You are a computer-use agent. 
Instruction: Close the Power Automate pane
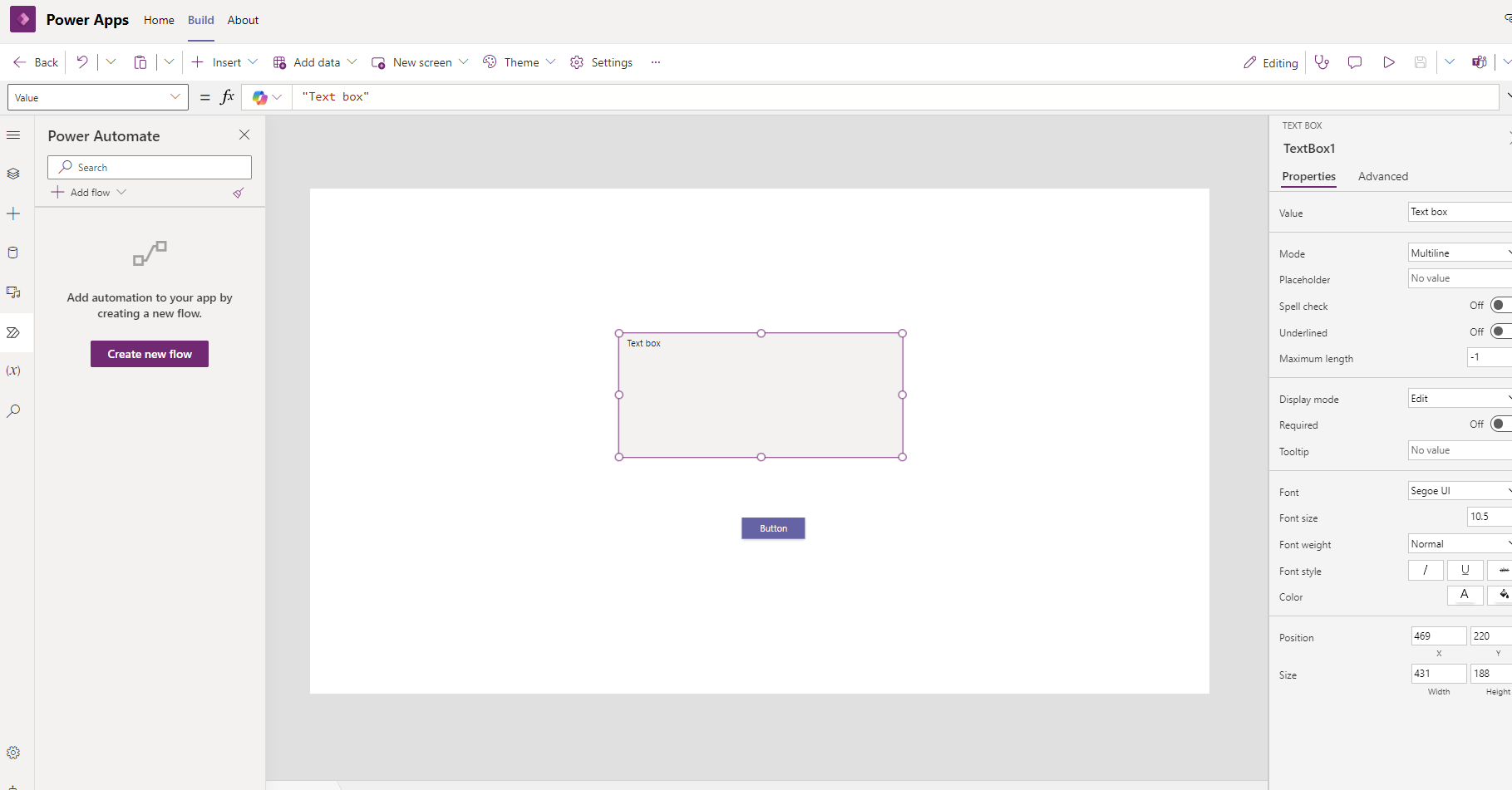click(x=244, y=135)
